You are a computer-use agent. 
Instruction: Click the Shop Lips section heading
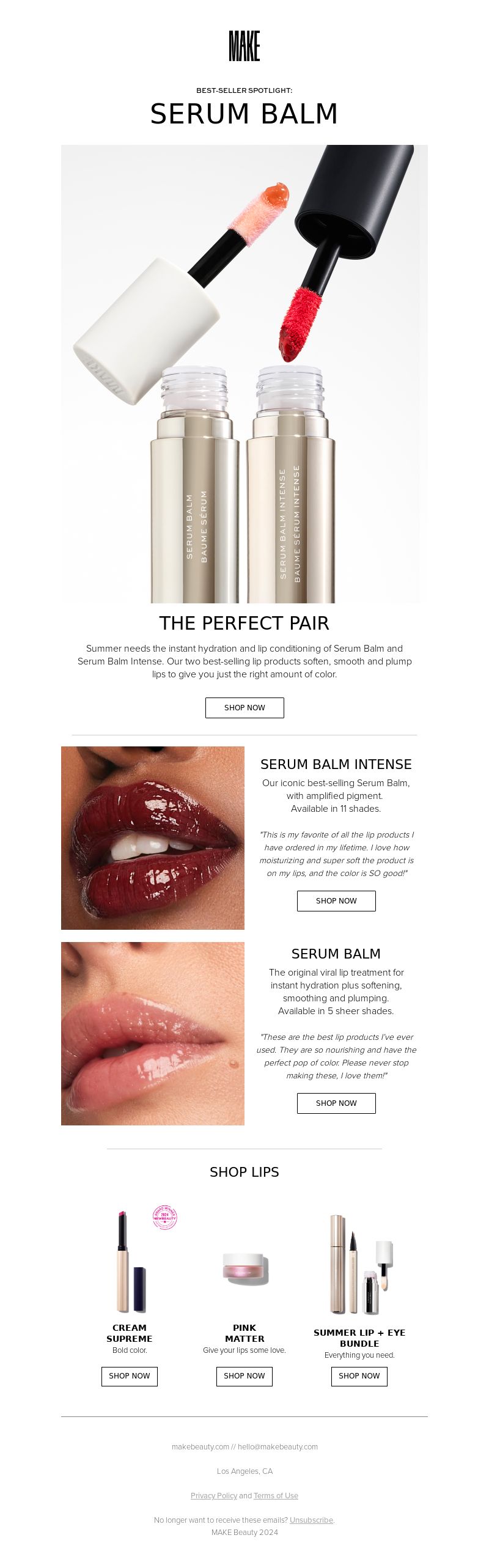(x=244, y=1172)
